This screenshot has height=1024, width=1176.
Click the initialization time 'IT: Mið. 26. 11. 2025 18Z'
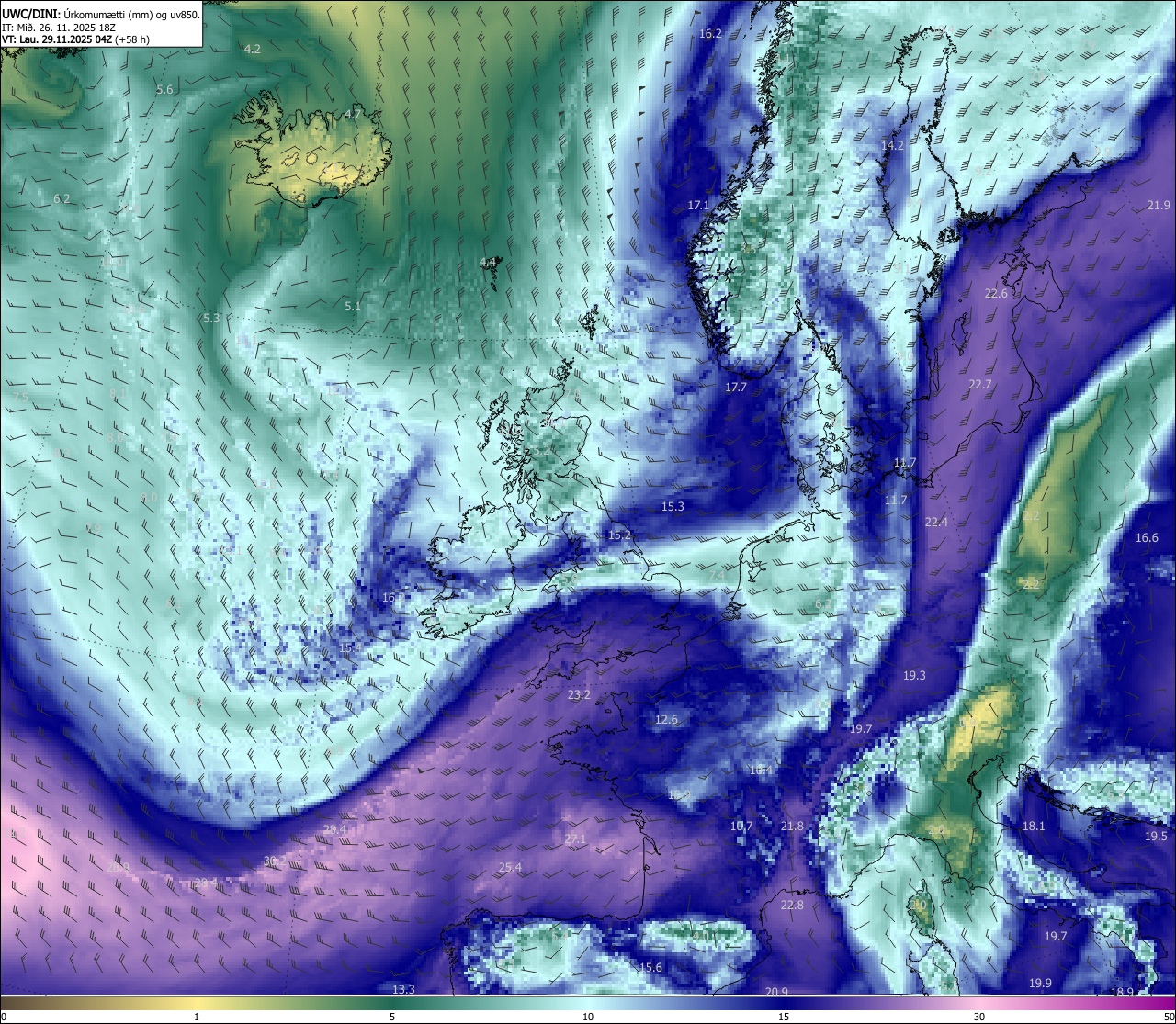coord(59,27)
